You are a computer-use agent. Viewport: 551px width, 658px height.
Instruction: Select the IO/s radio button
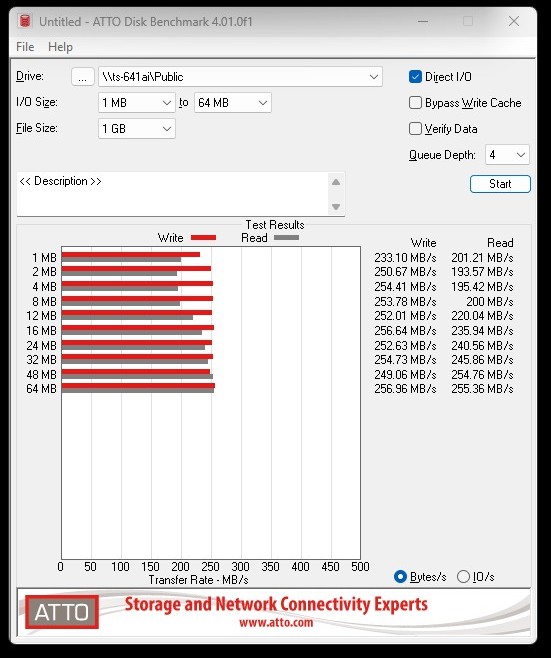click(x=463, y=577)
